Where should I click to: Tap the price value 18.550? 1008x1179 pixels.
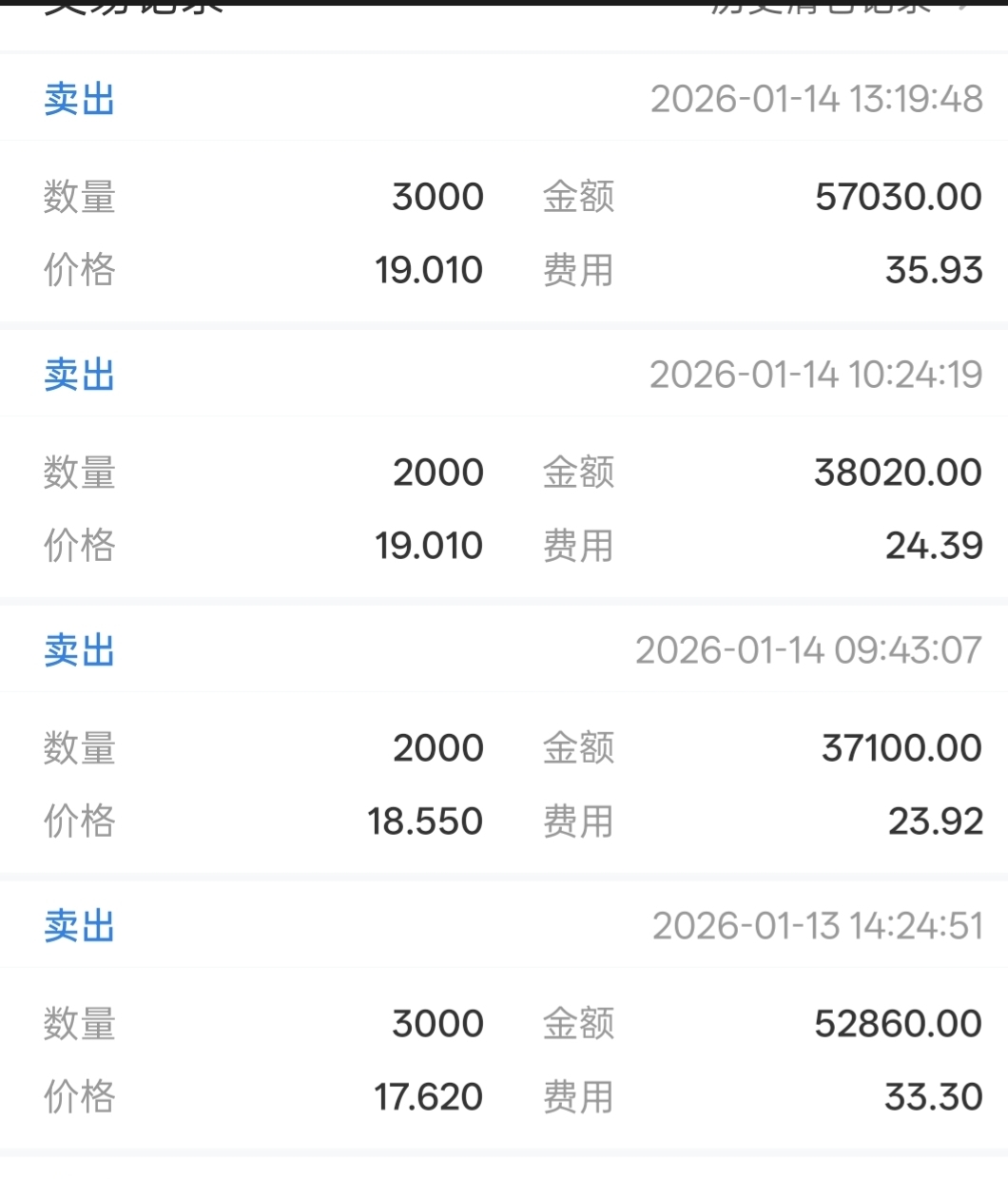(426, 821)
